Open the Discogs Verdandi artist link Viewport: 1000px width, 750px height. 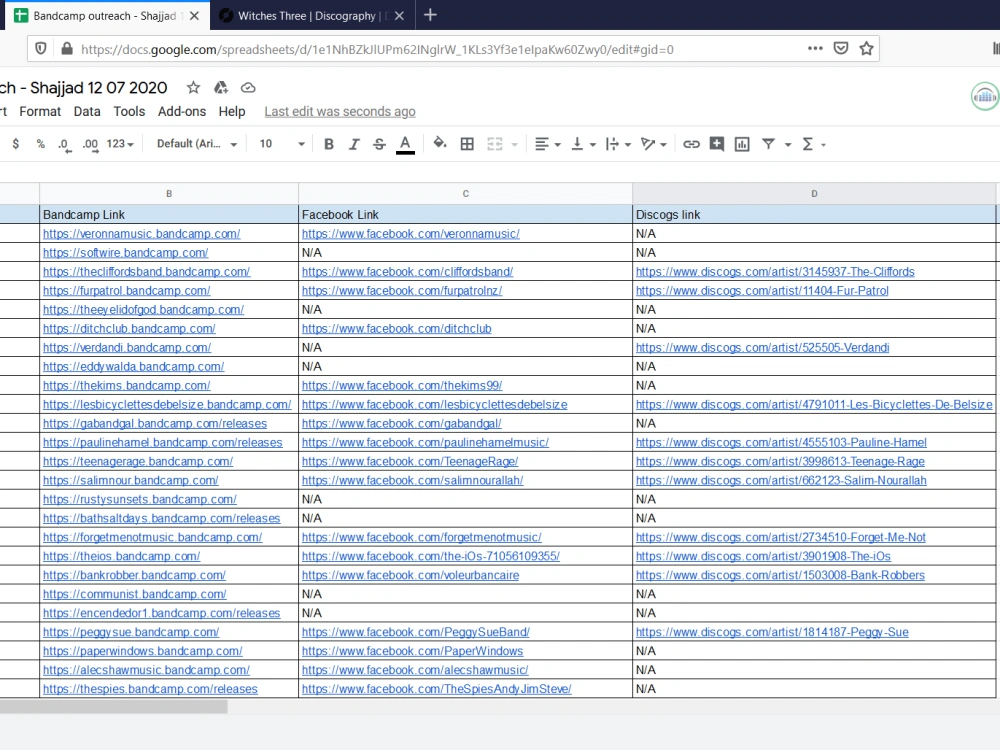pyautogui.click(x=762, y=348)
